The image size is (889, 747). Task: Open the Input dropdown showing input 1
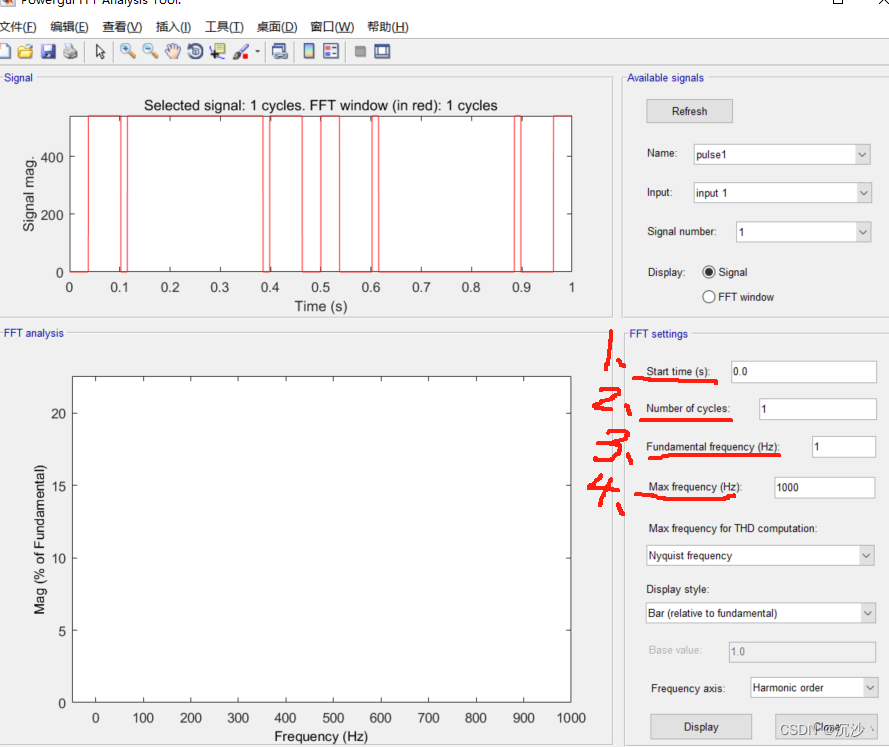pos(782,193)
